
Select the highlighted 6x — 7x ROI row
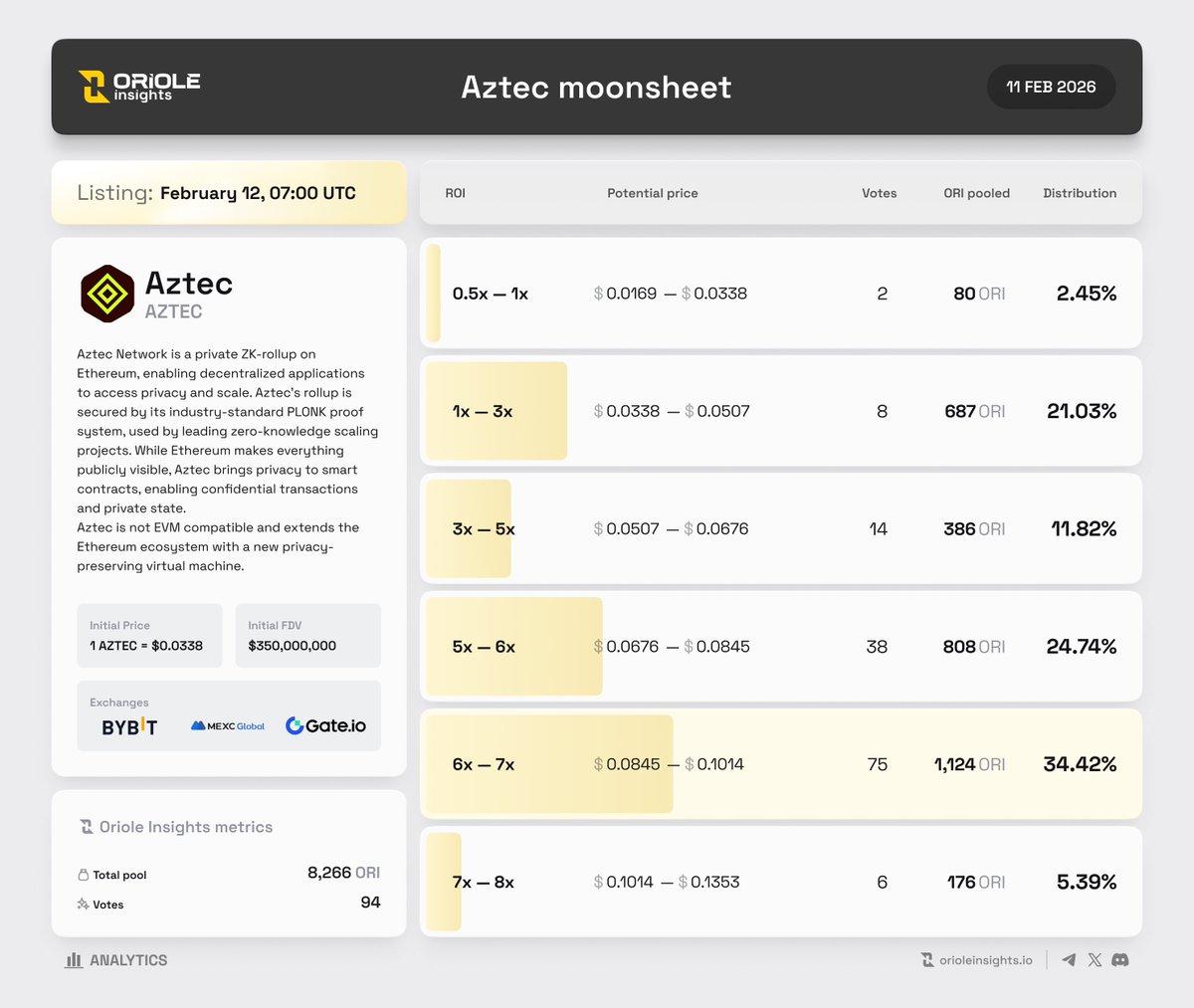[x=781, y=764]
